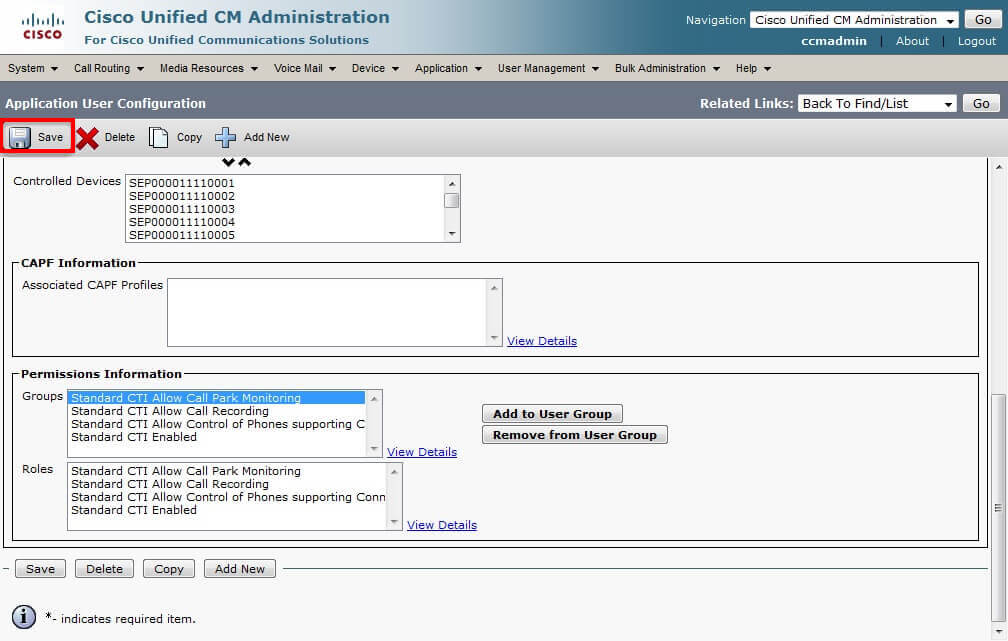Screen dimensions: 1008x641
Task: Click Go next to Navigation dropdown
Action: (x=983, y=19)
